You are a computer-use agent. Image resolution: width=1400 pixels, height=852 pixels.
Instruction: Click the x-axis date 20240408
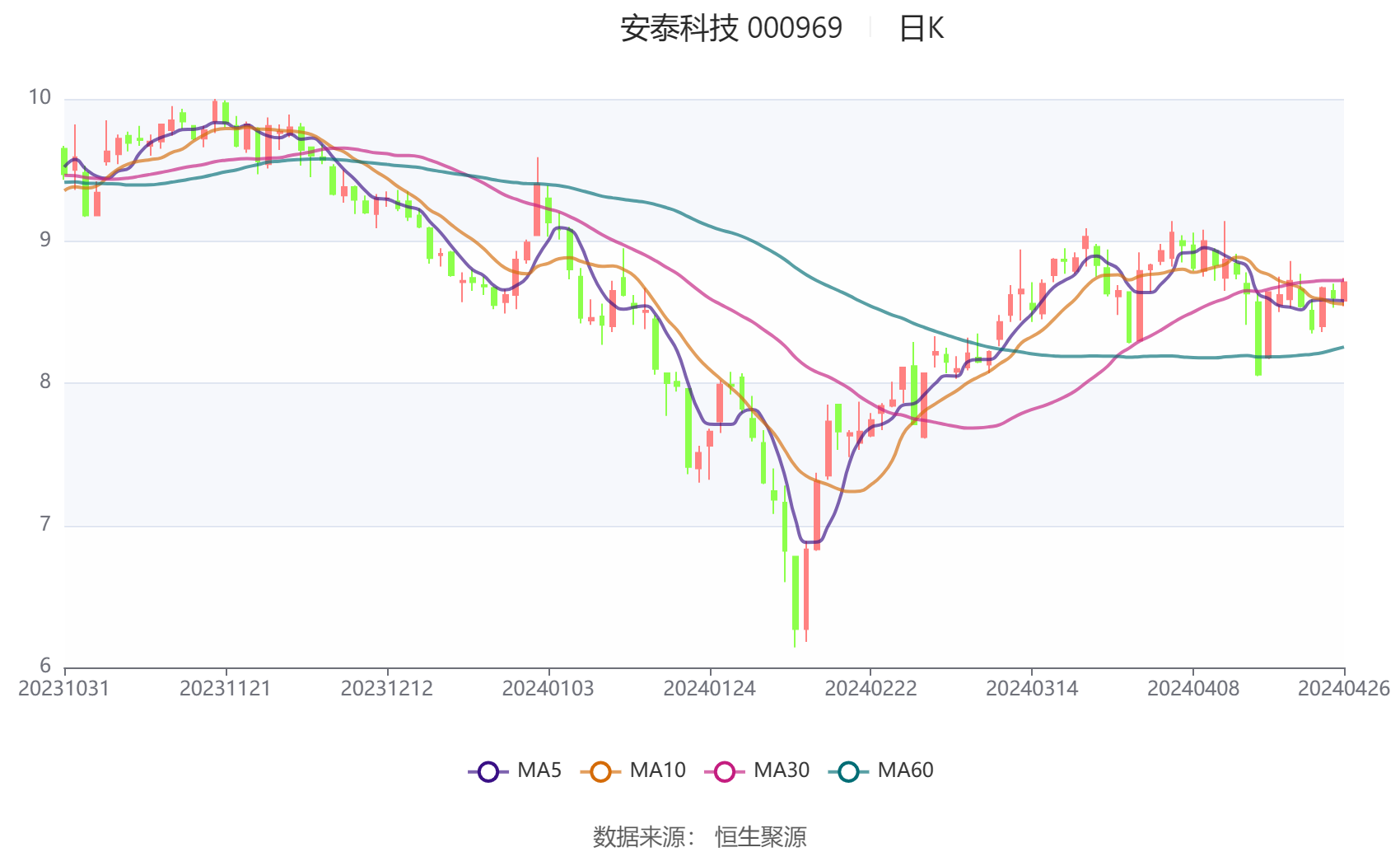pyautogui.click(x=1193, y=689)
